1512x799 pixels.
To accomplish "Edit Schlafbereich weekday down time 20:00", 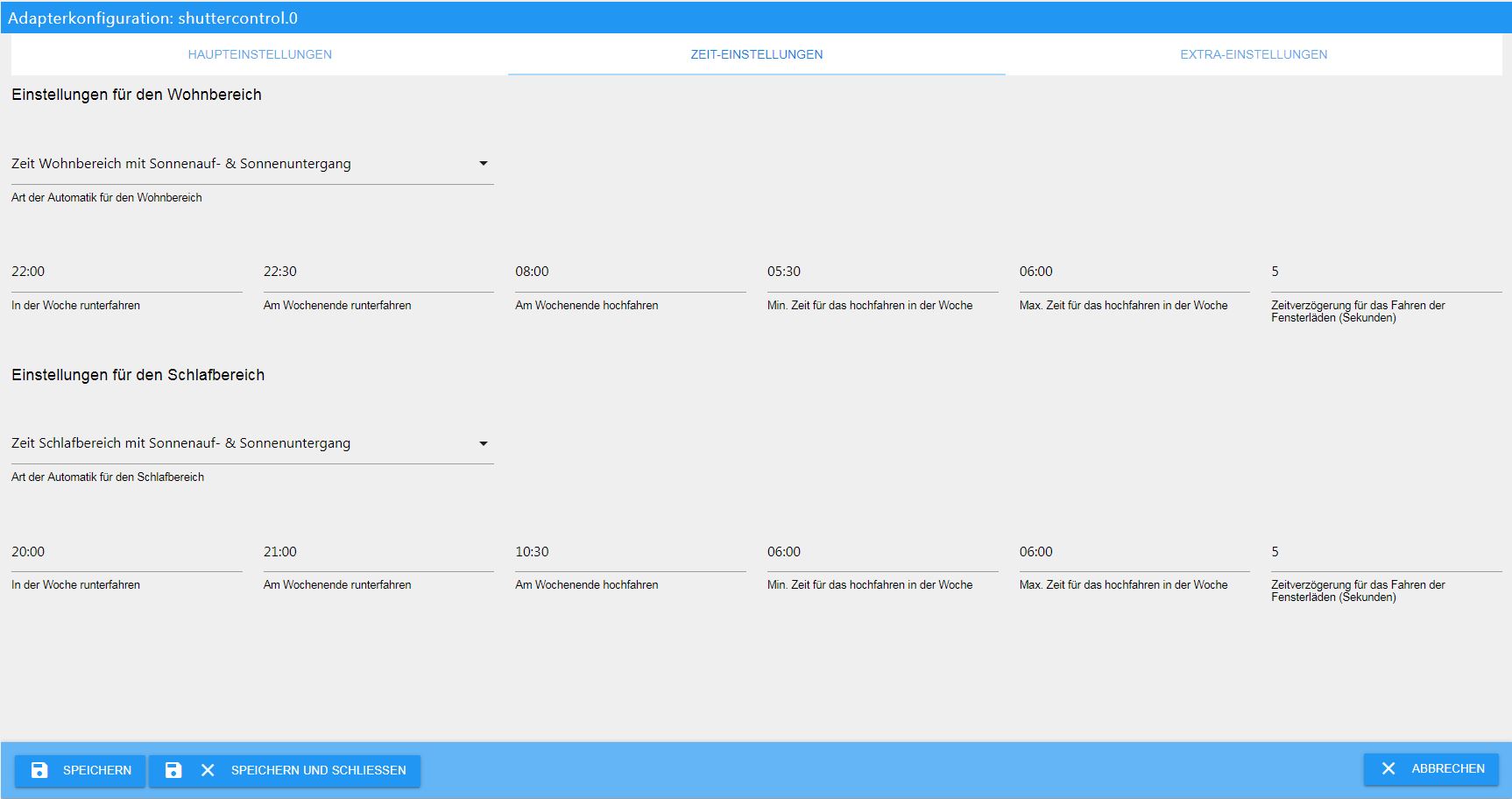I will pos(127,553).
